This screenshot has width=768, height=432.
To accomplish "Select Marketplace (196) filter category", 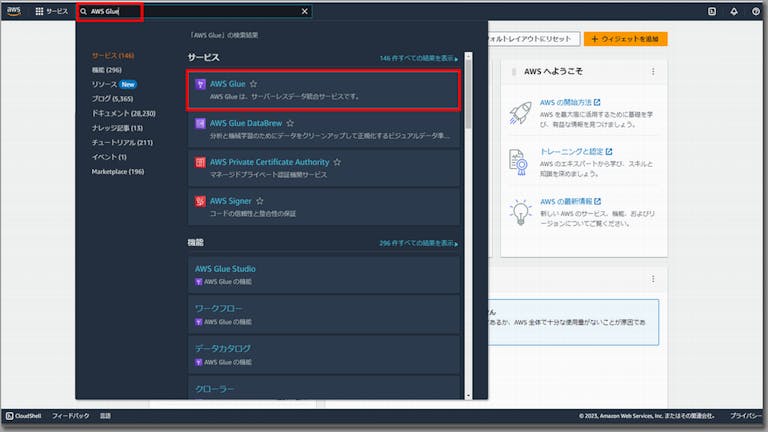I will 118,171.
